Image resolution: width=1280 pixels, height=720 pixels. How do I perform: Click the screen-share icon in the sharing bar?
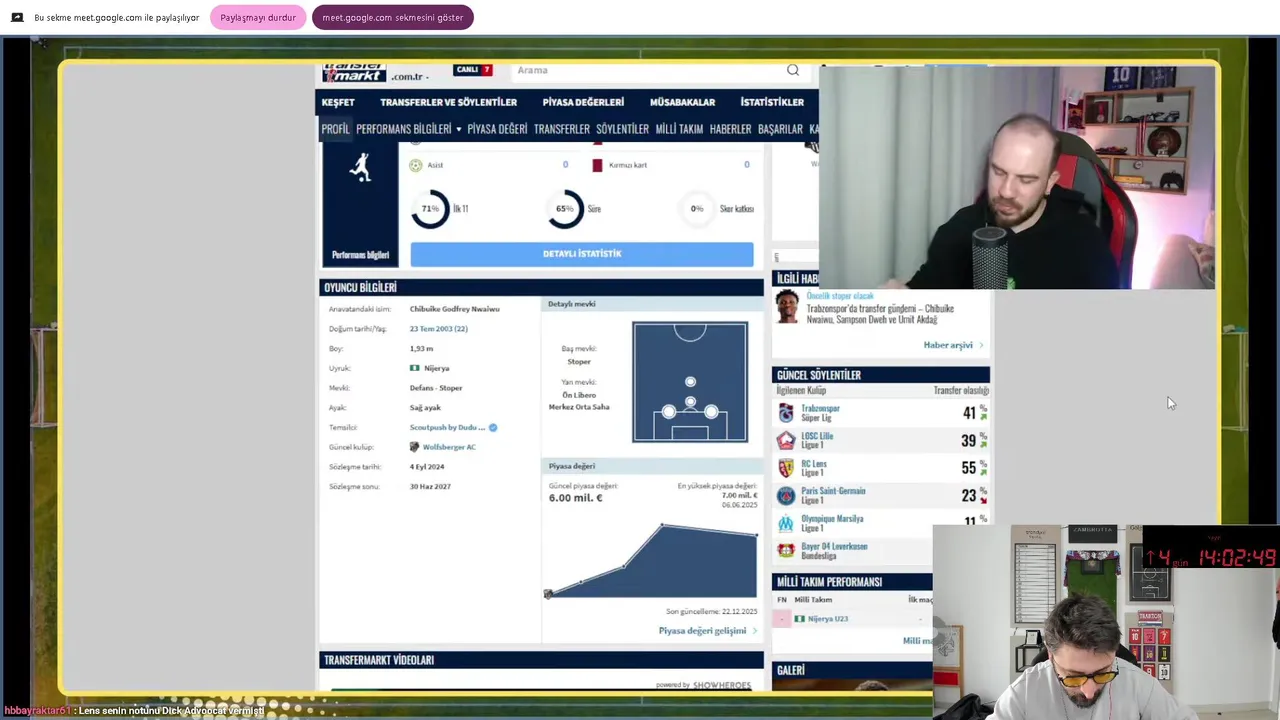point(17,17)
